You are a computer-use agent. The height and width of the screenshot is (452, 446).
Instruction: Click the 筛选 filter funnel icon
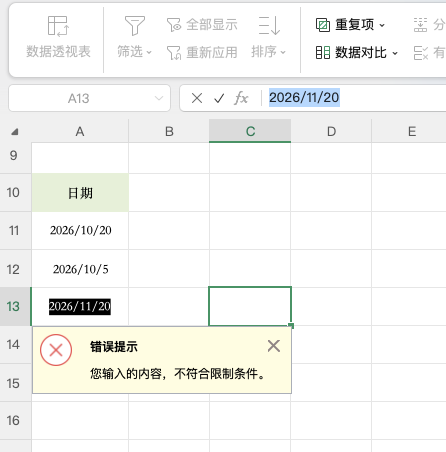point(135,25)
